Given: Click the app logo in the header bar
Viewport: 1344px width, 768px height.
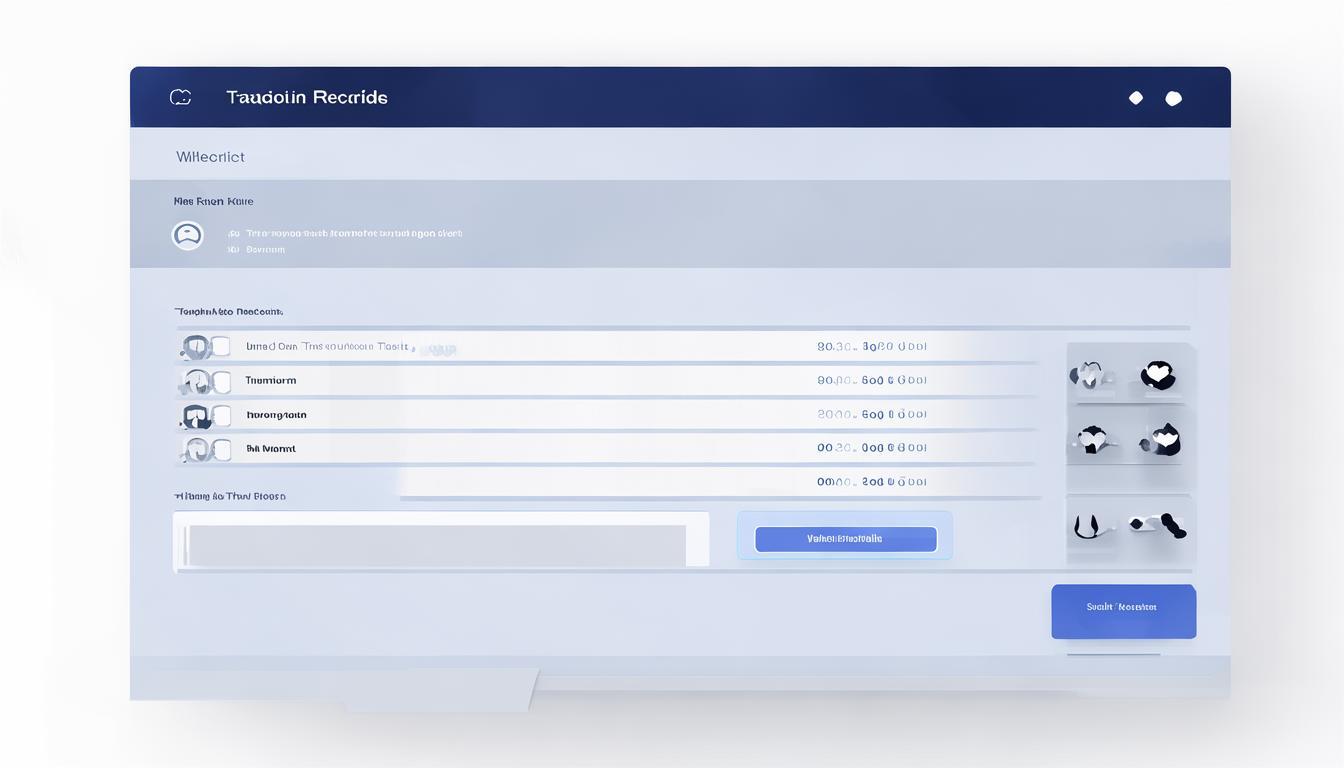Looking at the screenshot, I should coord(180,97).
